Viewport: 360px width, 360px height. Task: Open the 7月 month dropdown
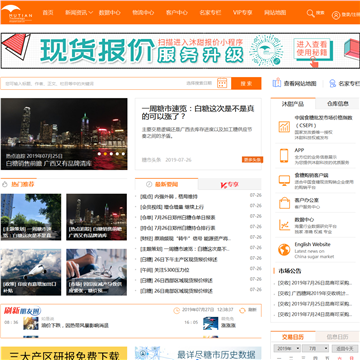pos(315,349)
